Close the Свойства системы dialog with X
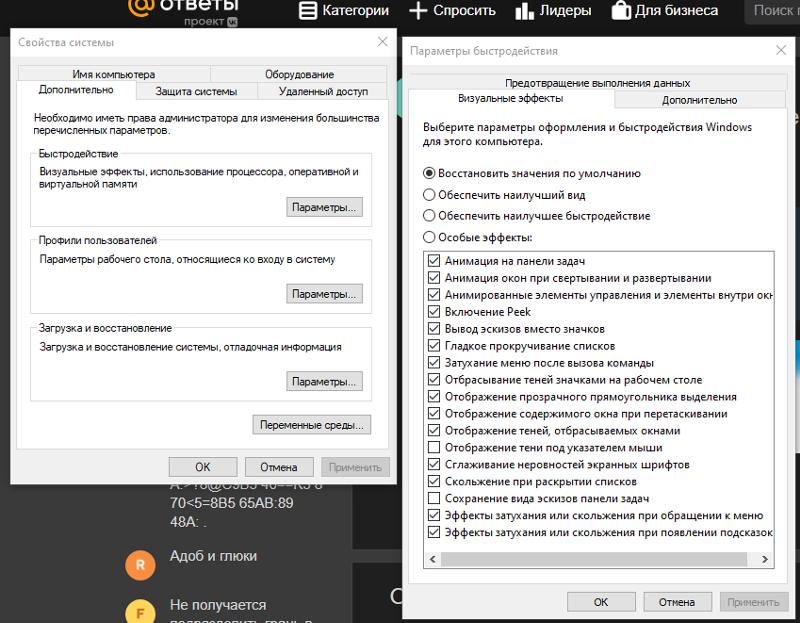The width and height of the screenshot is (800, 623). click(382, 42)
